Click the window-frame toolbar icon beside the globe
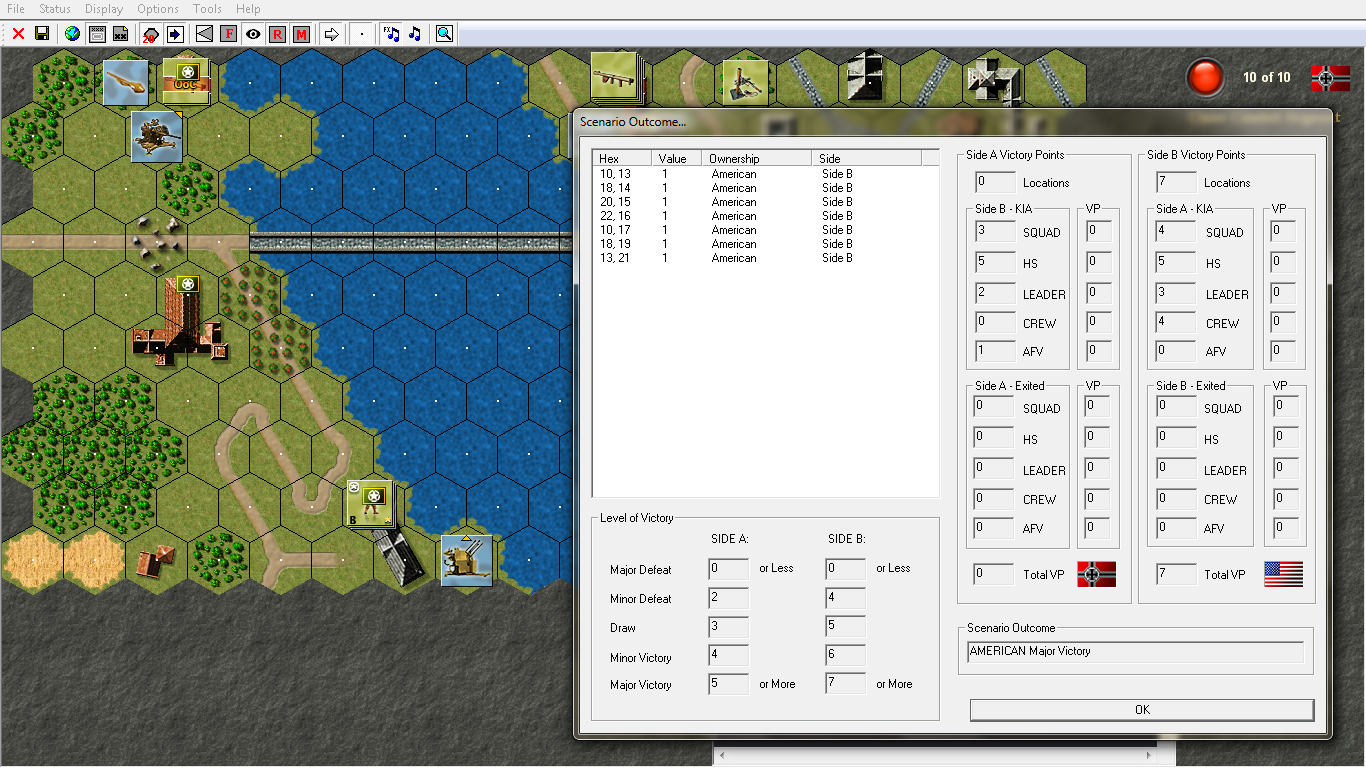 pyautogui.click(x=97, y=34)
